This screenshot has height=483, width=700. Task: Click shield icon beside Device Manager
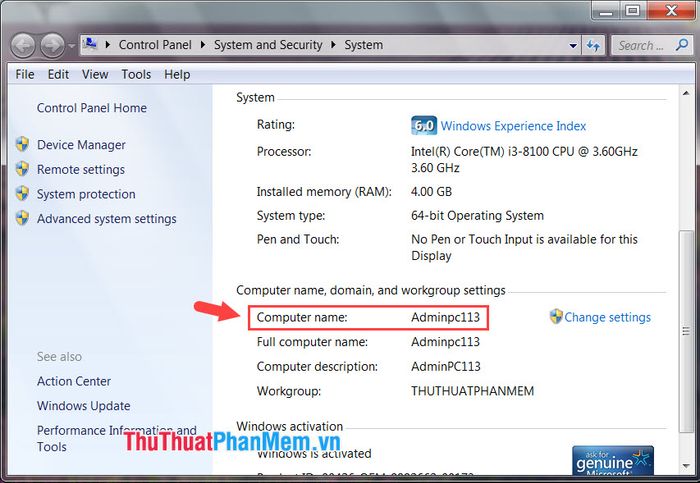(22, 144)
